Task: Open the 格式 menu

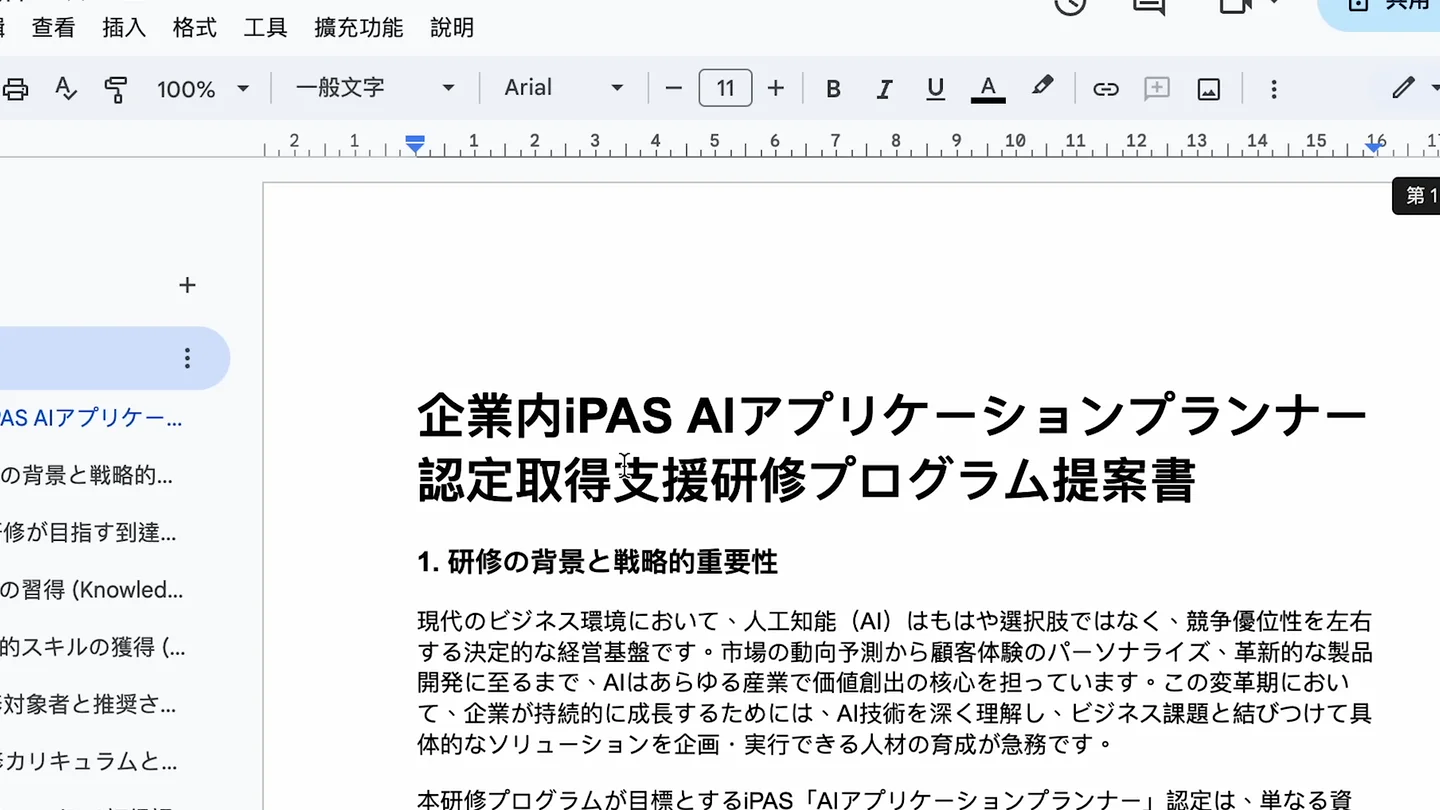Action: point(195,28)
